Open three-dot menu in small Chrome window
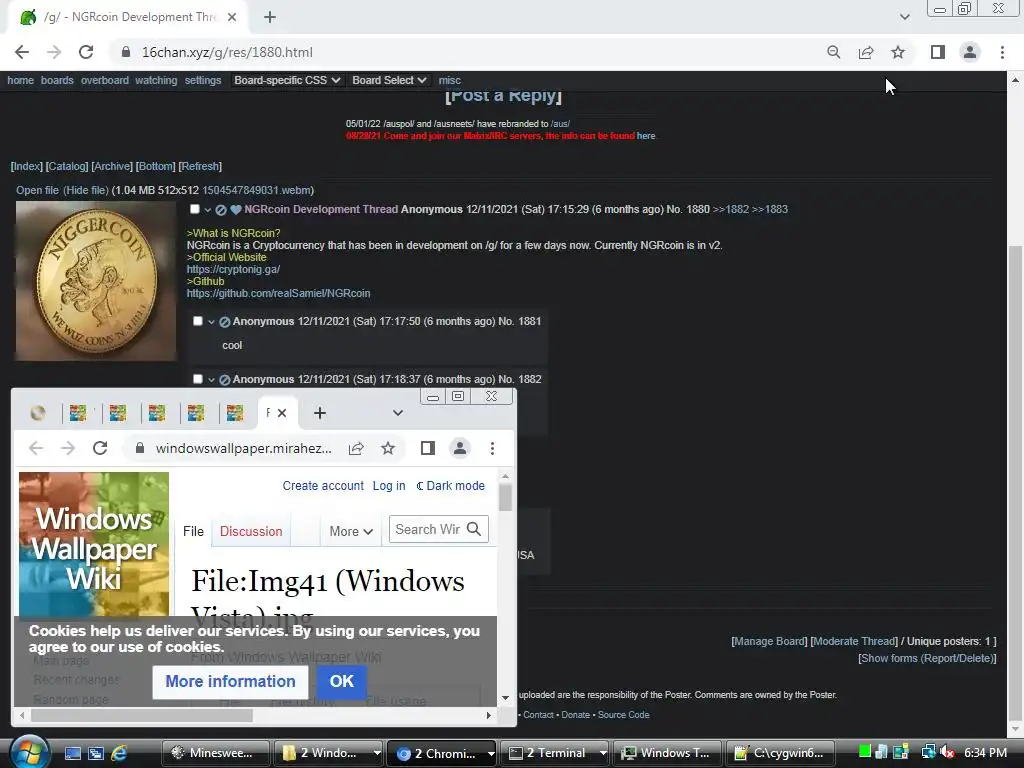The height and width of the screenshot is (768, 1024). coord(492,448)
